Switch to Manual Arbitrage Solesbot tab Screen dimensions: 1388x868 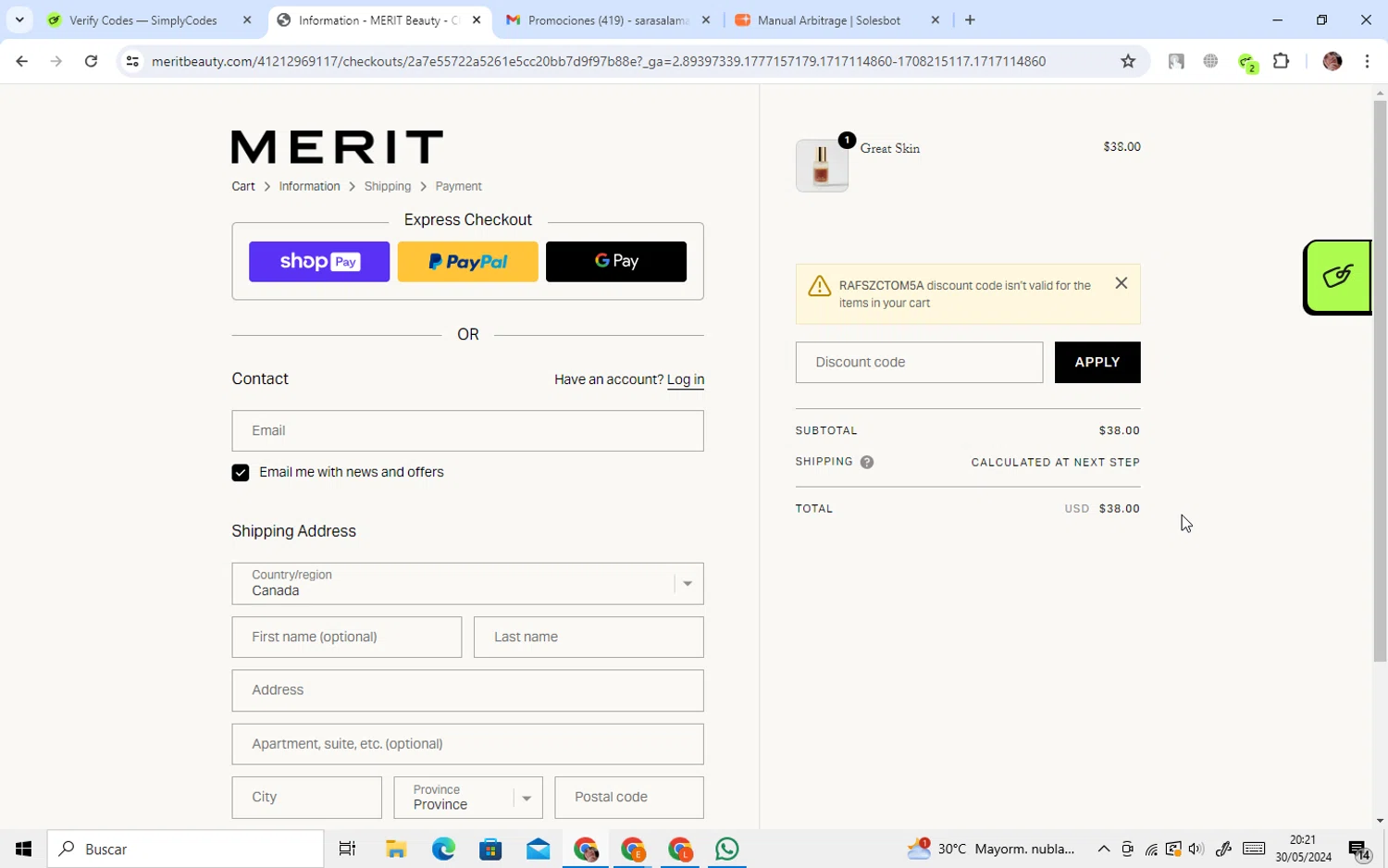pos(829,19)
